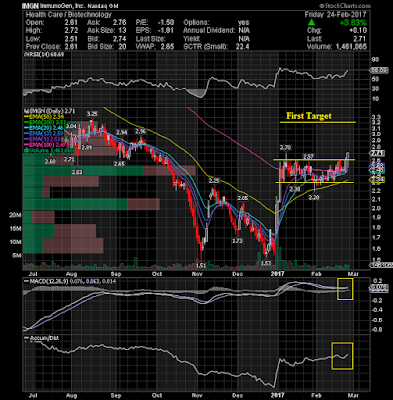Click the IMGN ticker symbol in header
The height and width of the screenshot is (400, 393).
(x=31, y=6)
